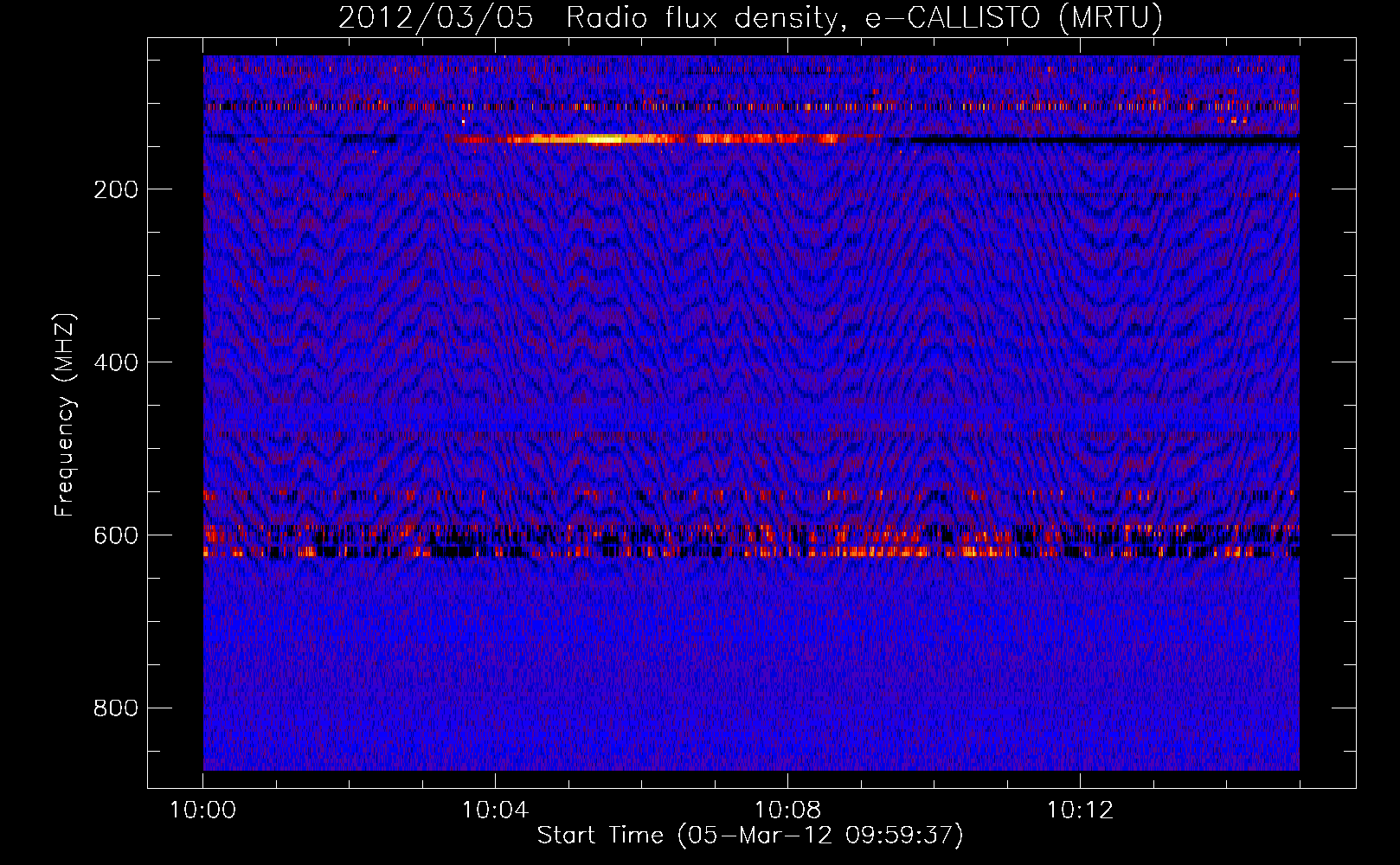
Task: Click the 10:12 time tick label
Action: pyautogui.click(x=1080, y=811)
